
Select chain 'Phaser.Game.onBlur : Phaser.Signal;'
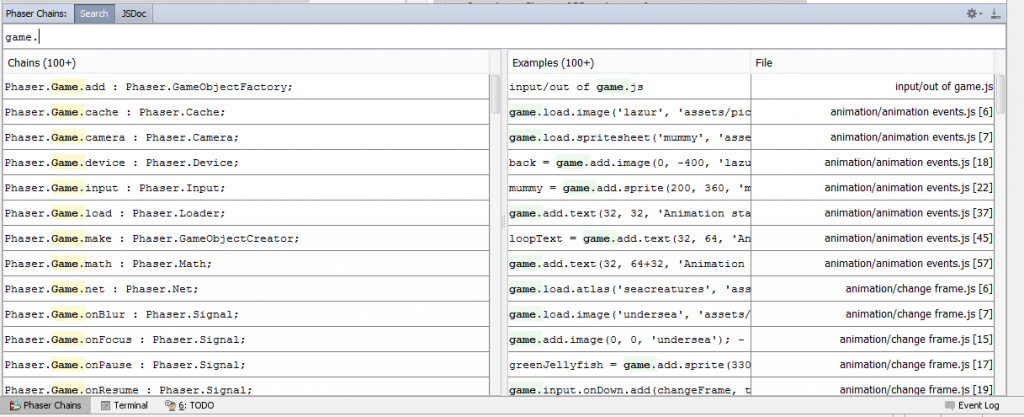click(x=246, y=315)
